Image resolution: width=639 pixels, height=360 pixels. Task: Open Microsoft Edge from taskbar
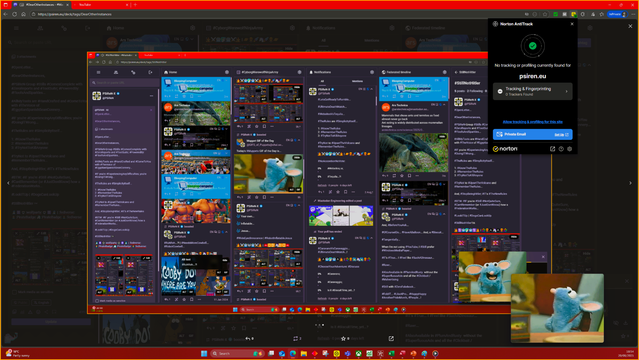(293, 353)
